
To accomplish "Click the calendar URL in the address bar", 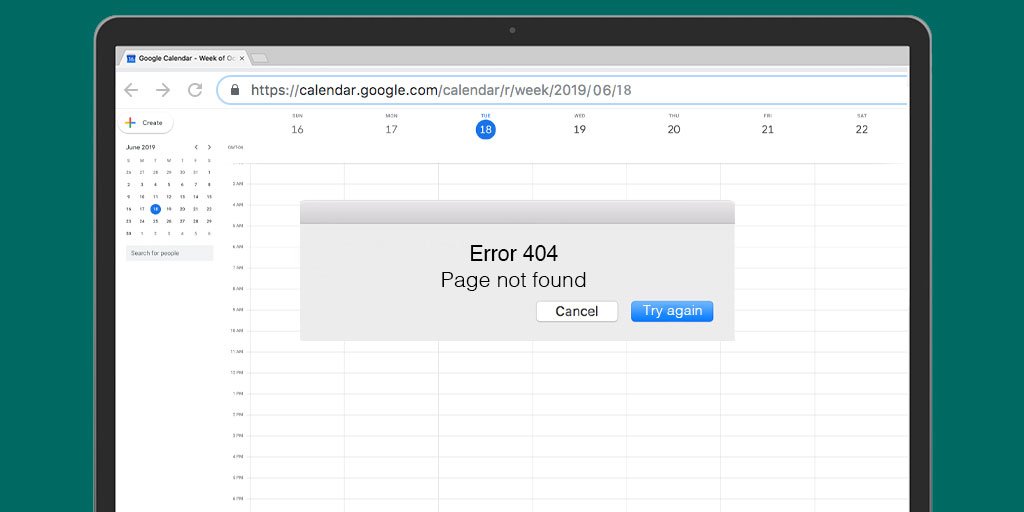I will pos(441,90).
